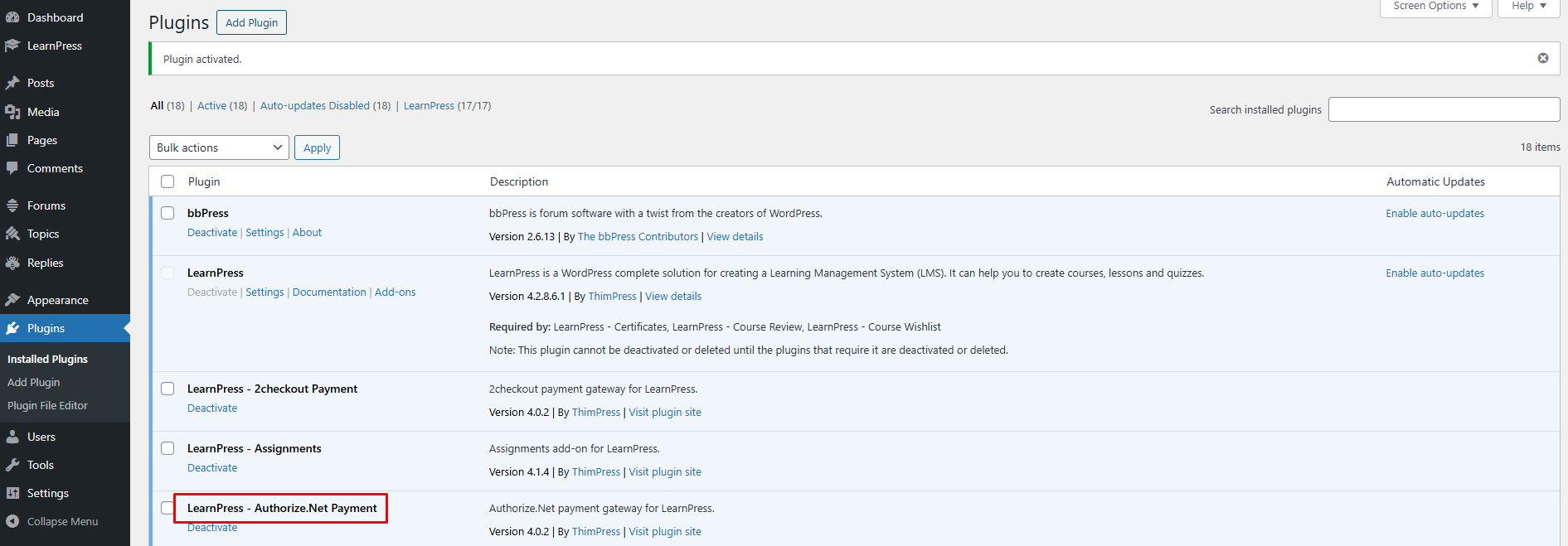Click ThimPress author link for Assignments
1568x546 pixels.
[596, 471]
